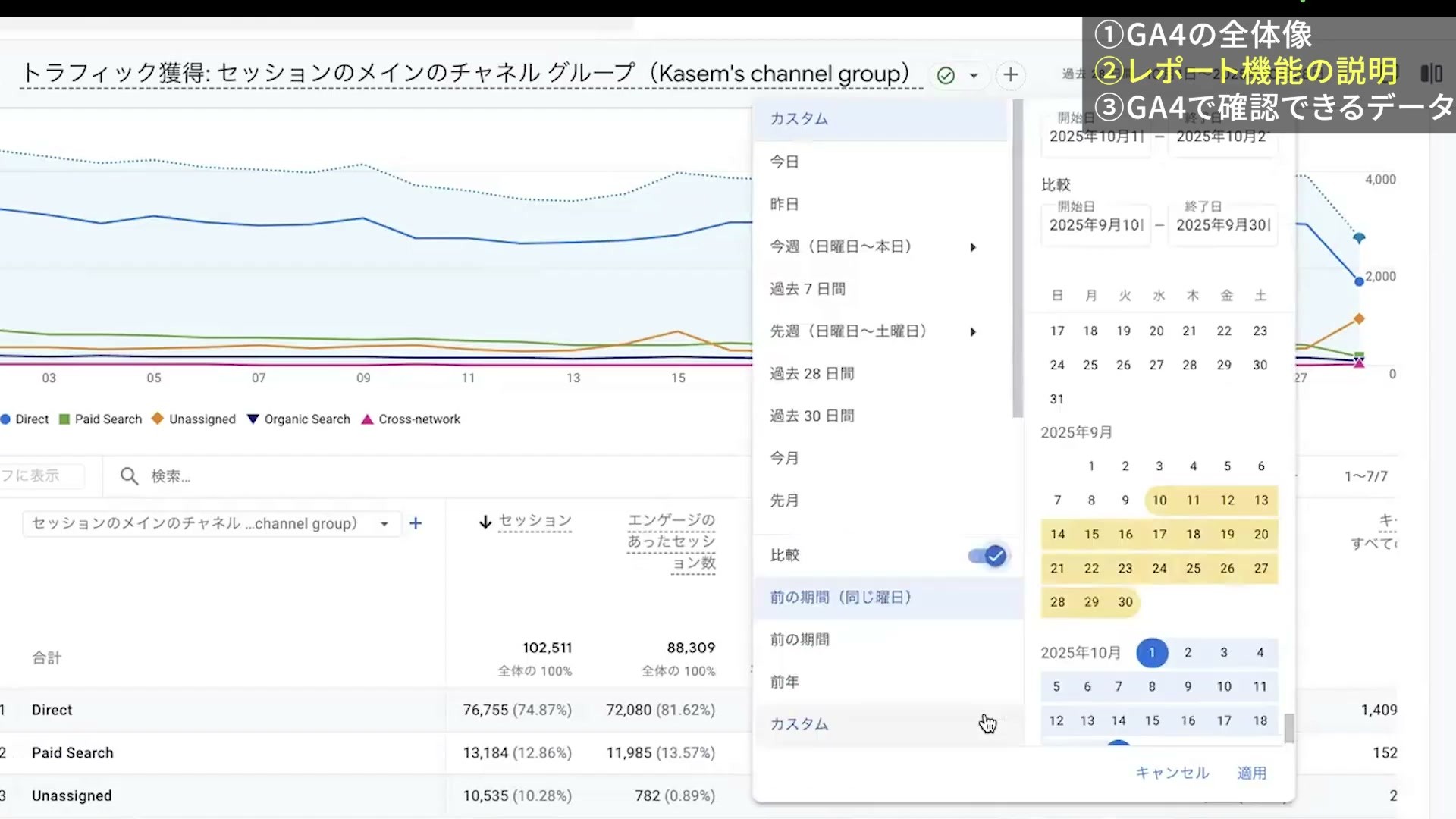Image resolution: width=1456 pixels, height=819 pixels.
Task: Toggle Cross-network series legend triangle
Action: (367, 419)
